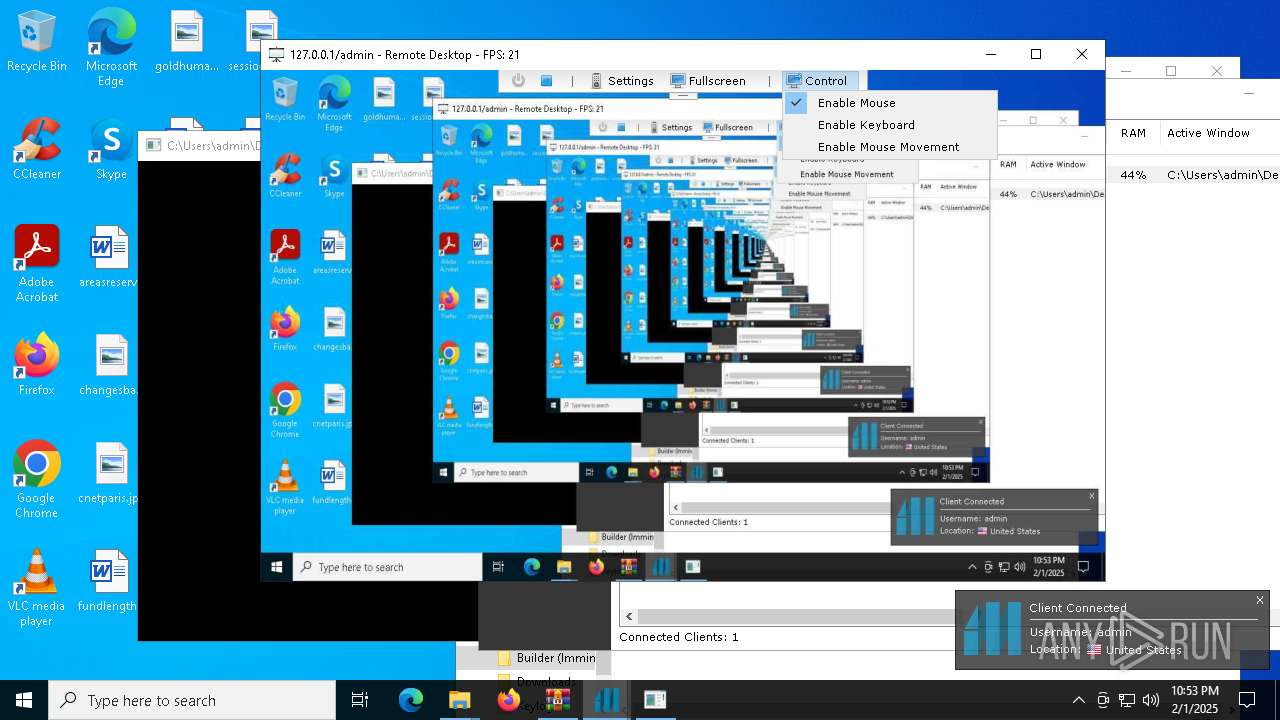Select the 44% RAM cell in client list
The image size is (1280, 720).
tap(1133, 175)
